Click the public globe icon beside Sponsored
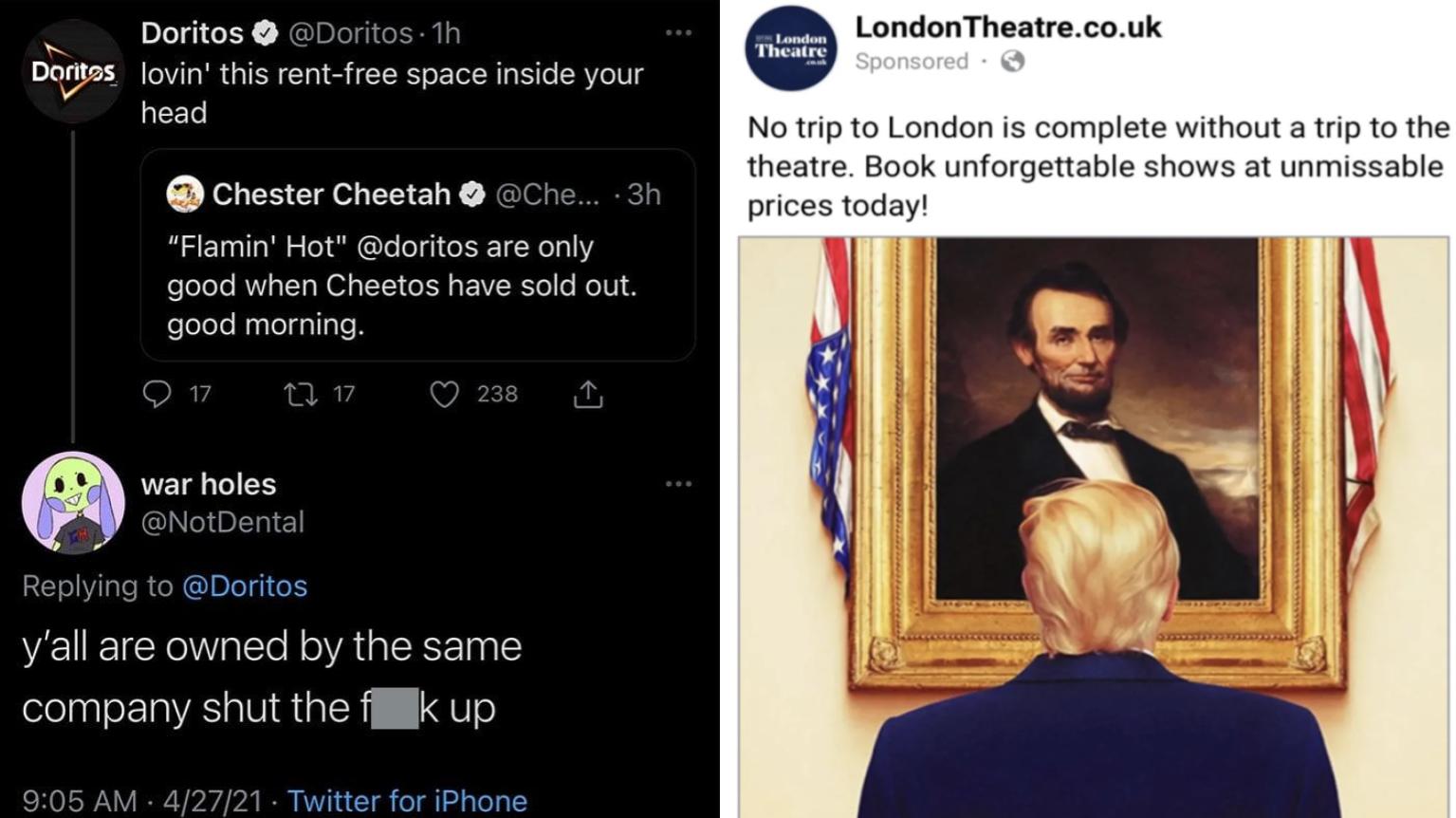This screenshot has height=818, width=1456. [1013, 62]
